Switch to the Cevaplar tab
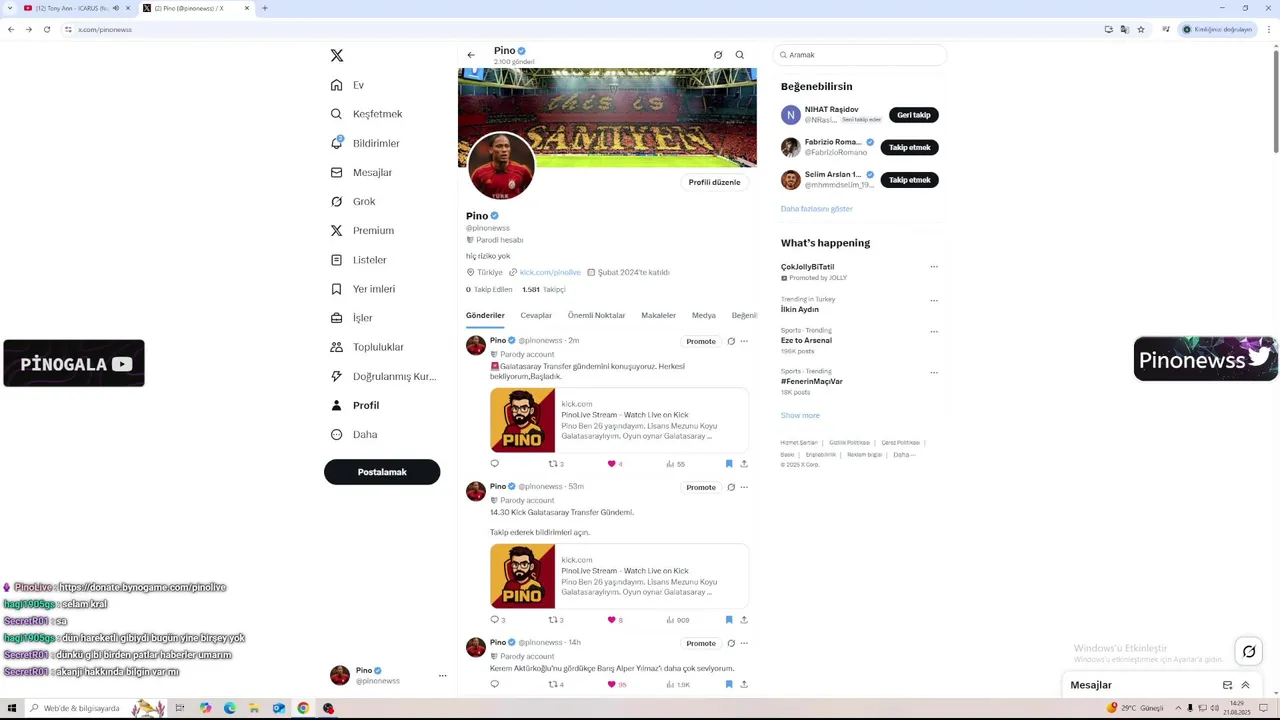 coord(536,315)
